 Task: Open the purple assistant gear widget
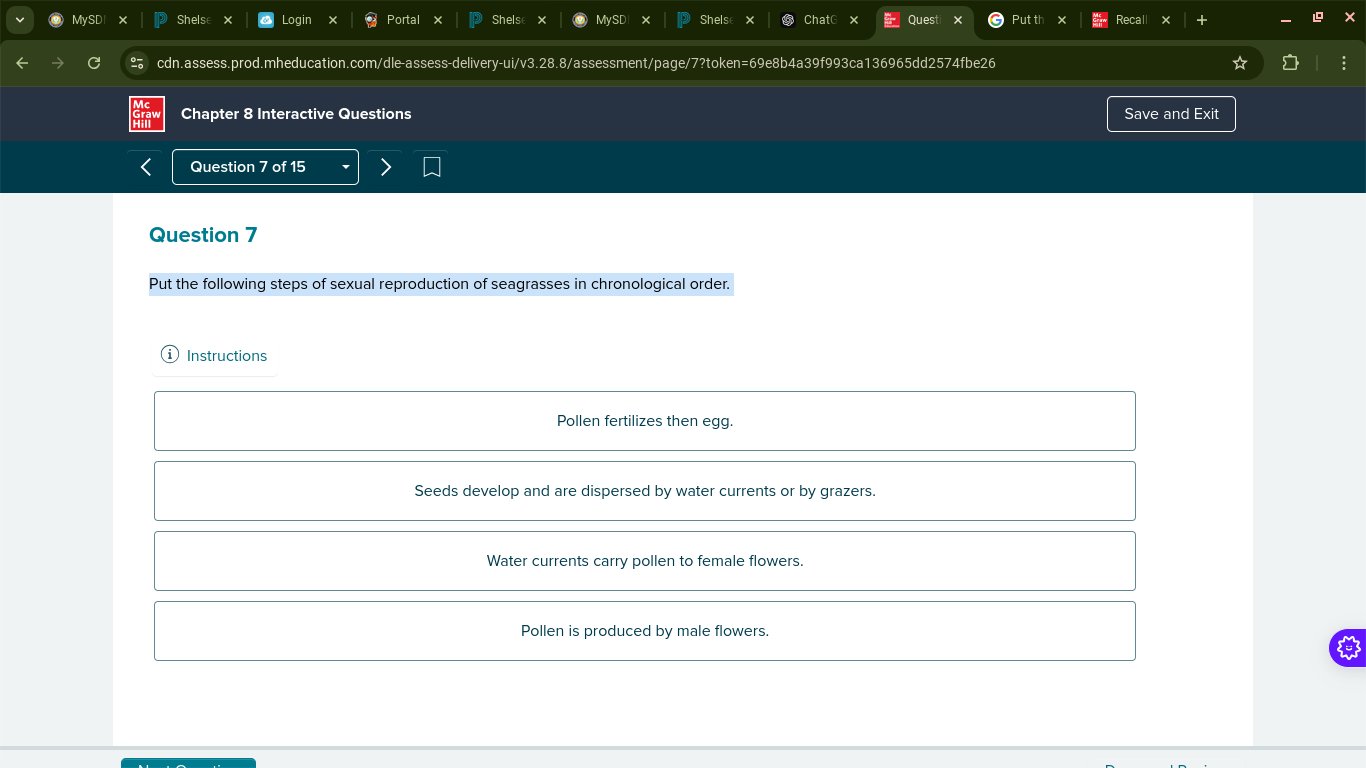point(1348,648)
